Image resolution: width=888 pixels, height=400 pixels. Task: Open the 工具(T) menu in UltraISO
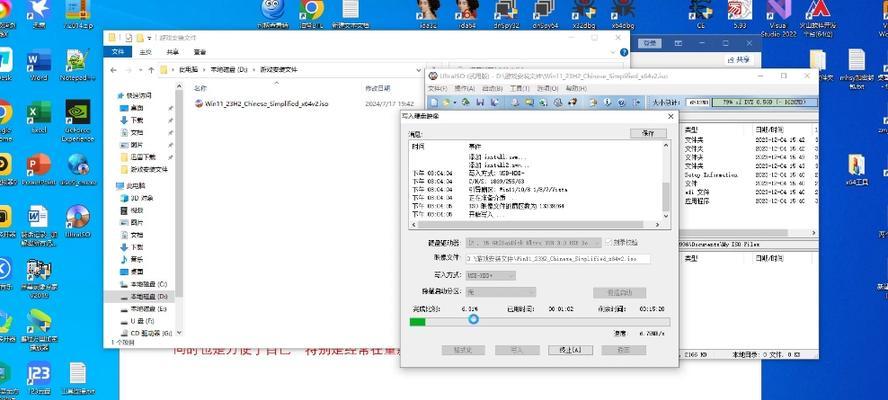[x=519, y=88]
